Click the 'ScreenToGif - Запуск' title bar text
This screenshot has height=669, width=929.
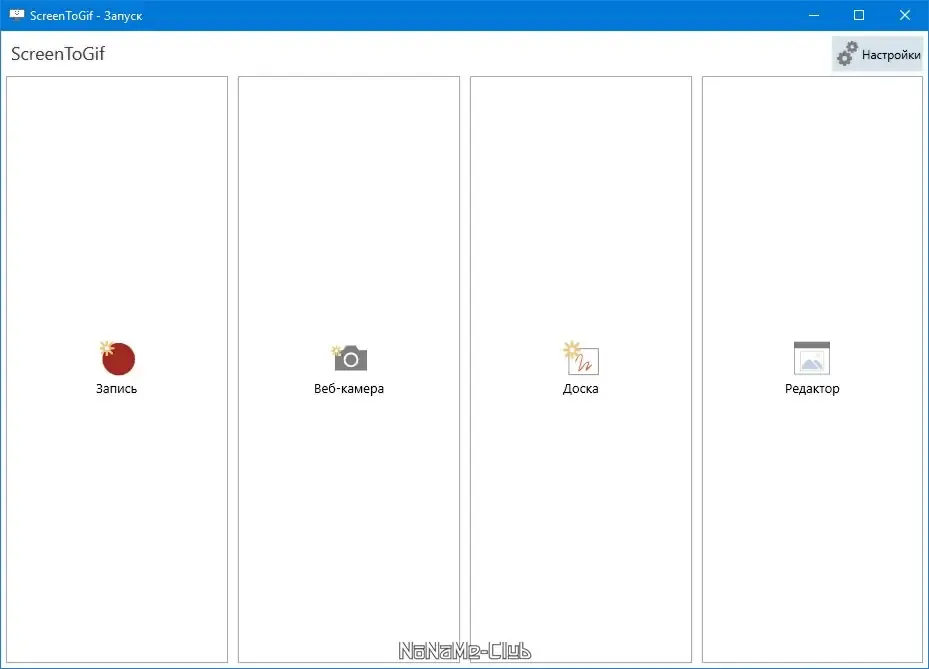[86, 16]
